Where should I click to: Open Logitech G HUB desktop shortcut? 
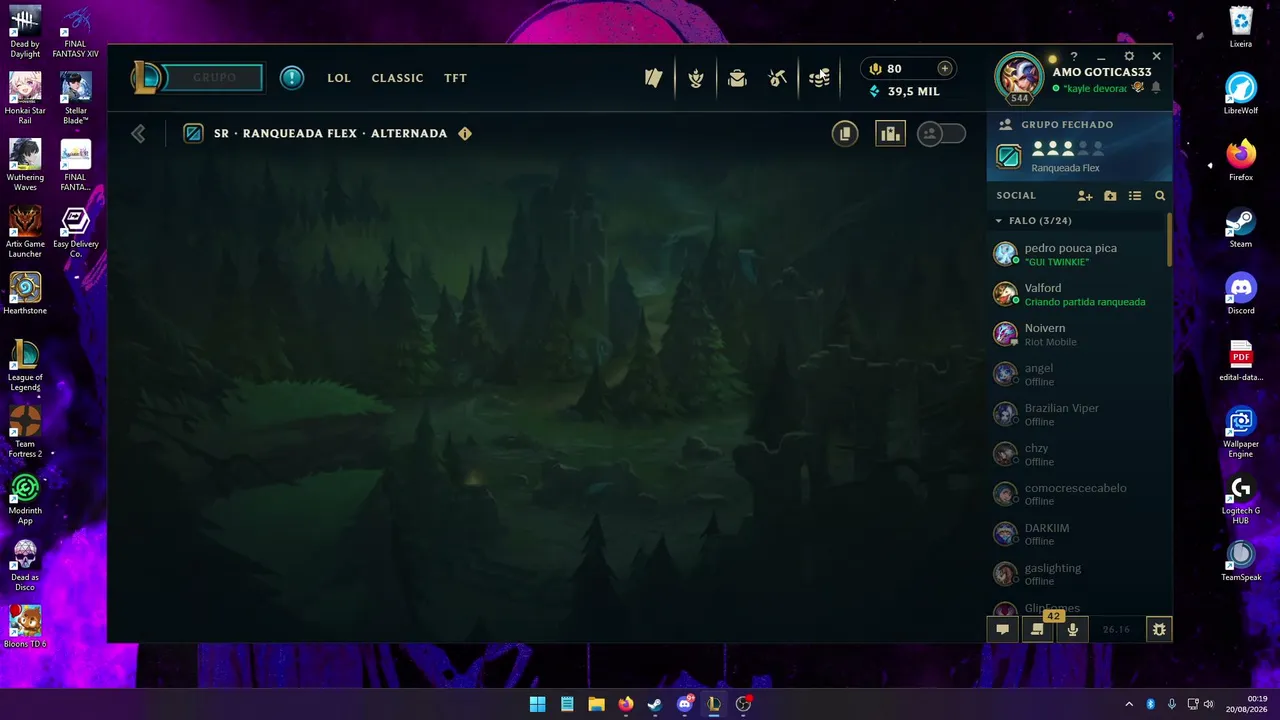click(x=1241, y=500)
